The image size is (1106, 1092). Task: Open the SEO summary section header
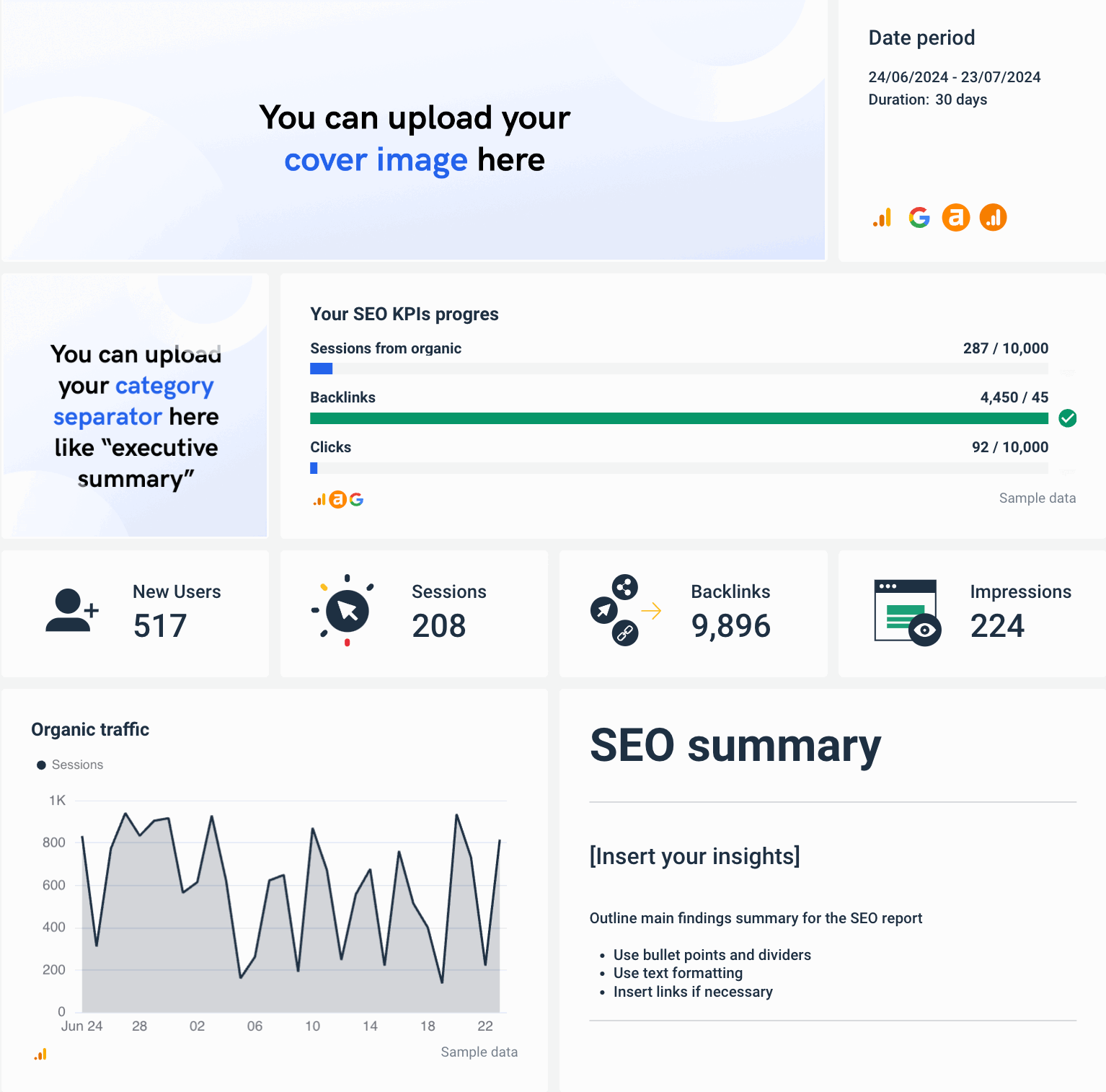coord(734,747)
